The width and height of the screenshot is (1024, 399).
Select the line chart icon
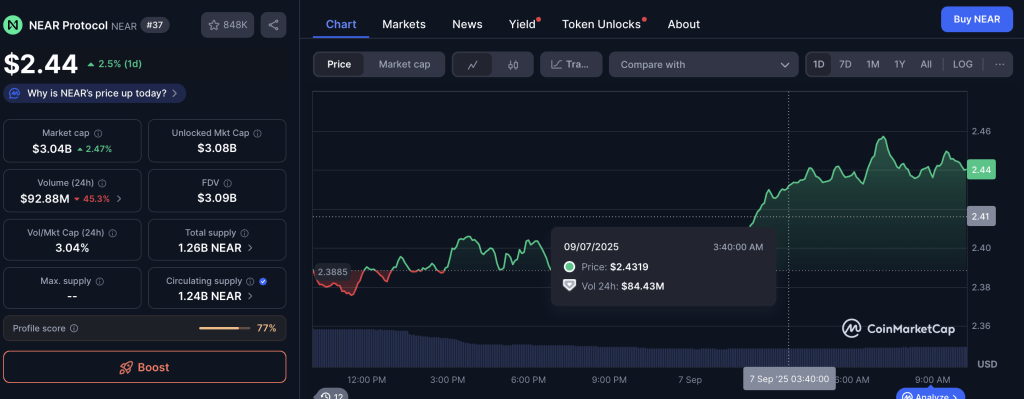(x=473, y=65)
